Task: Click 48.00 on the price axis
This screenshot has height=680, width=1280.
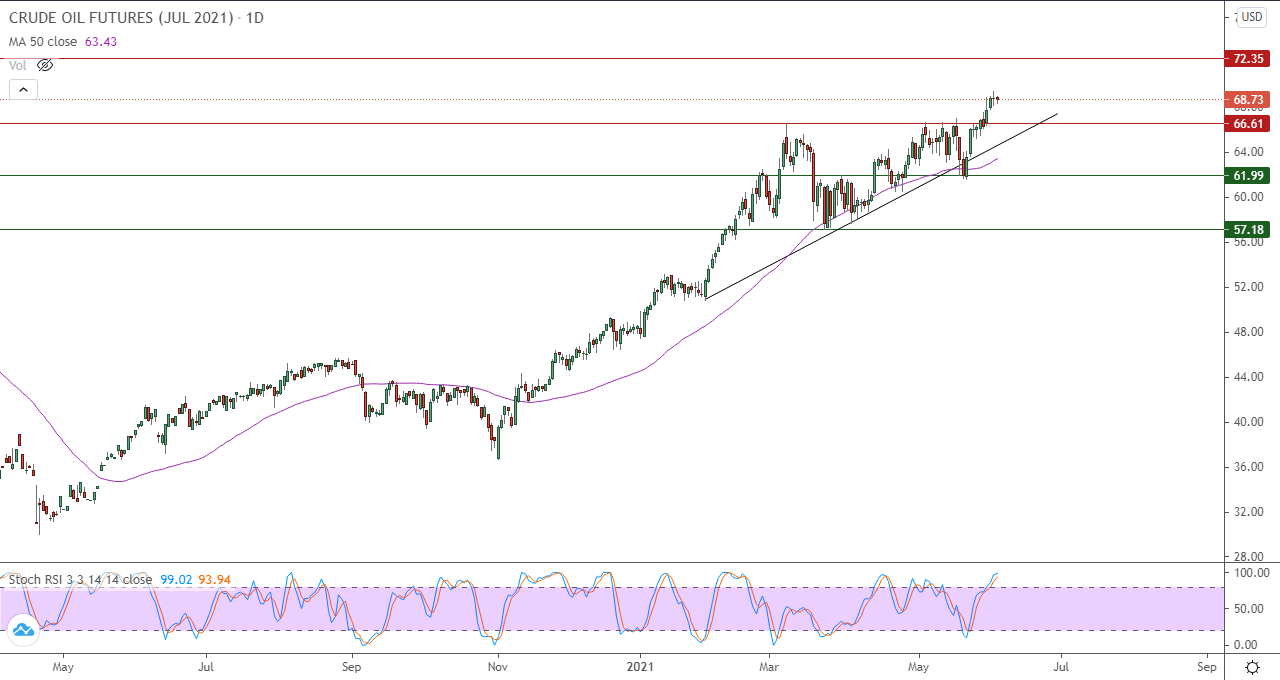Action: click(x=1248, y=332)
